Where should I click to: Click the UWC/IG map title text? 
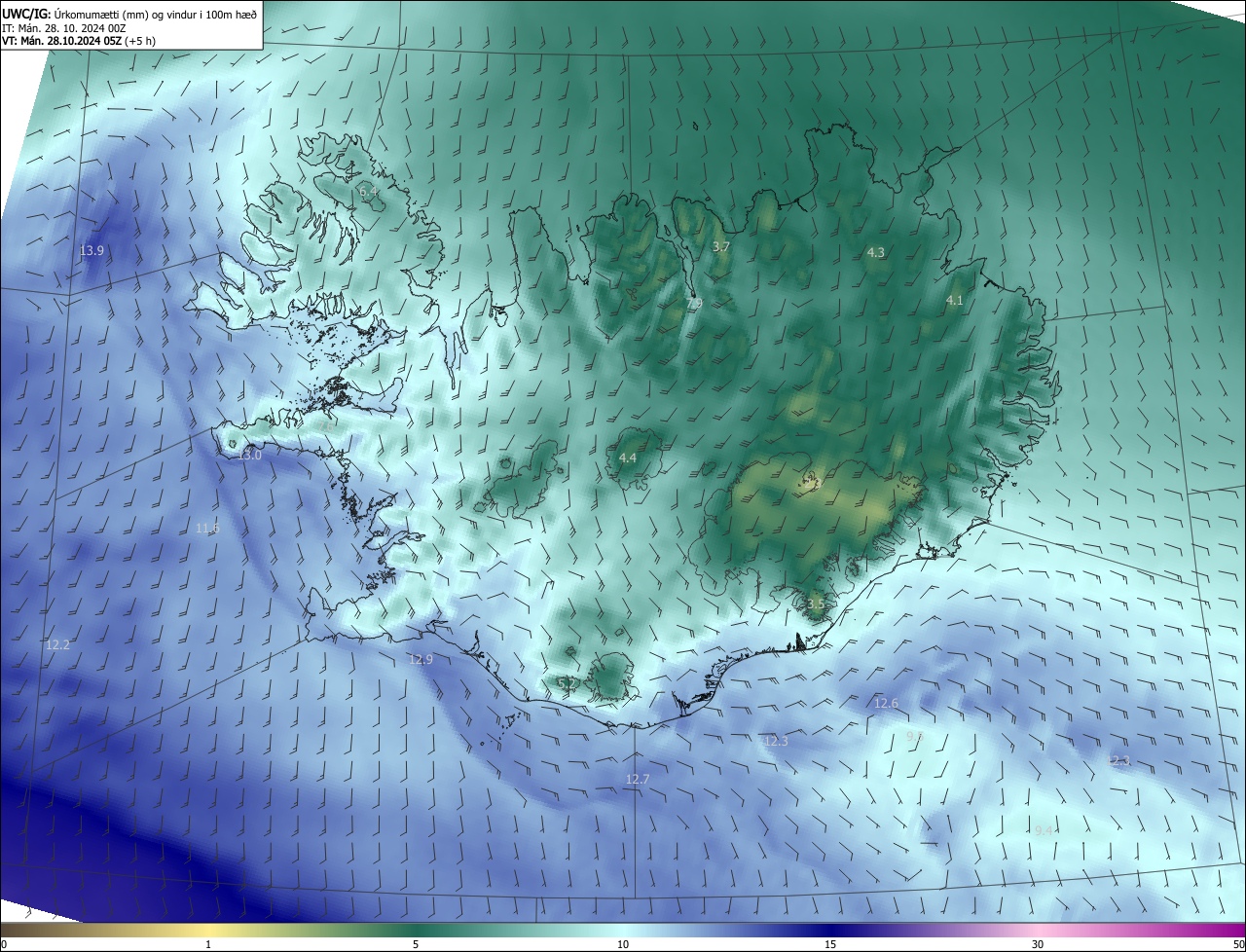(x=129, y=14)
